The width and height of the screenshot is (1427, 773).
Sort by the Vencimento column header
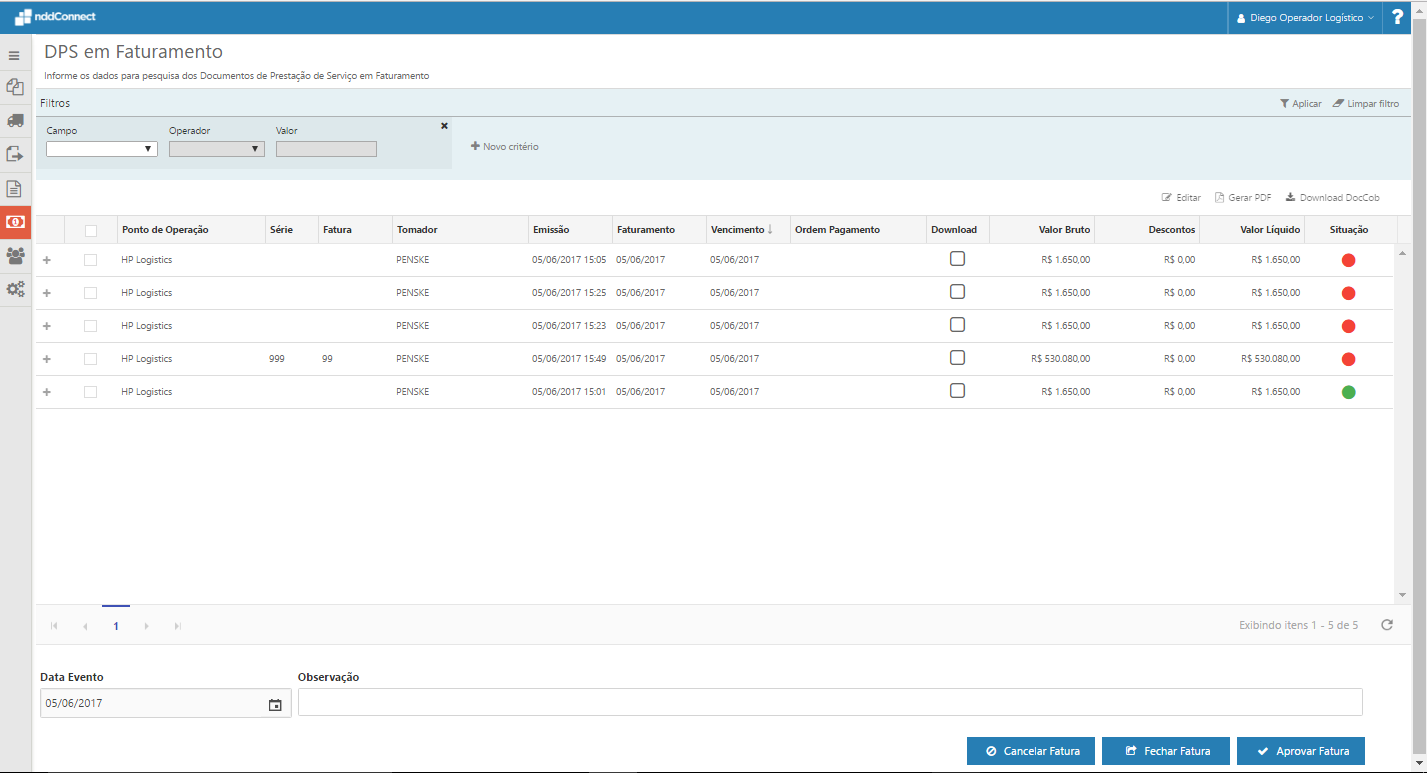coord(740,230)
